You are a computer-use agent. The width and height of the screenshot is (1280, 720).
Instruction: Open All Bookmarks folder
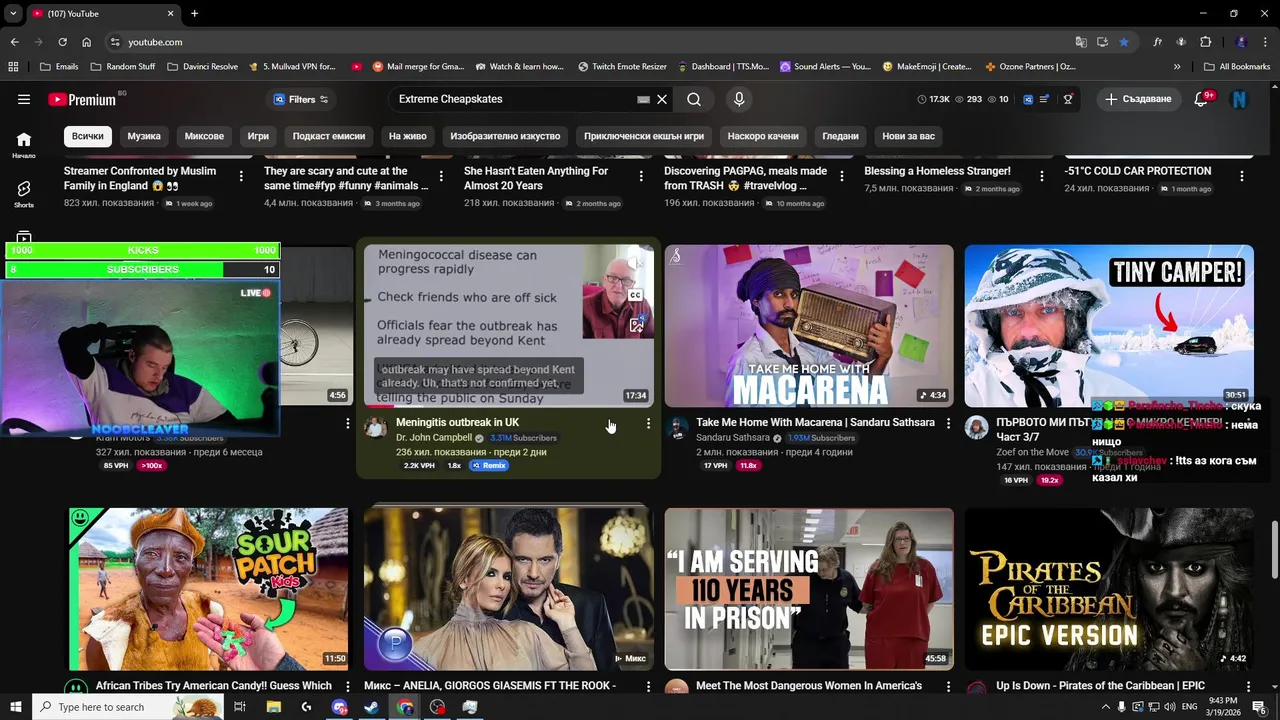point(1237,67)
